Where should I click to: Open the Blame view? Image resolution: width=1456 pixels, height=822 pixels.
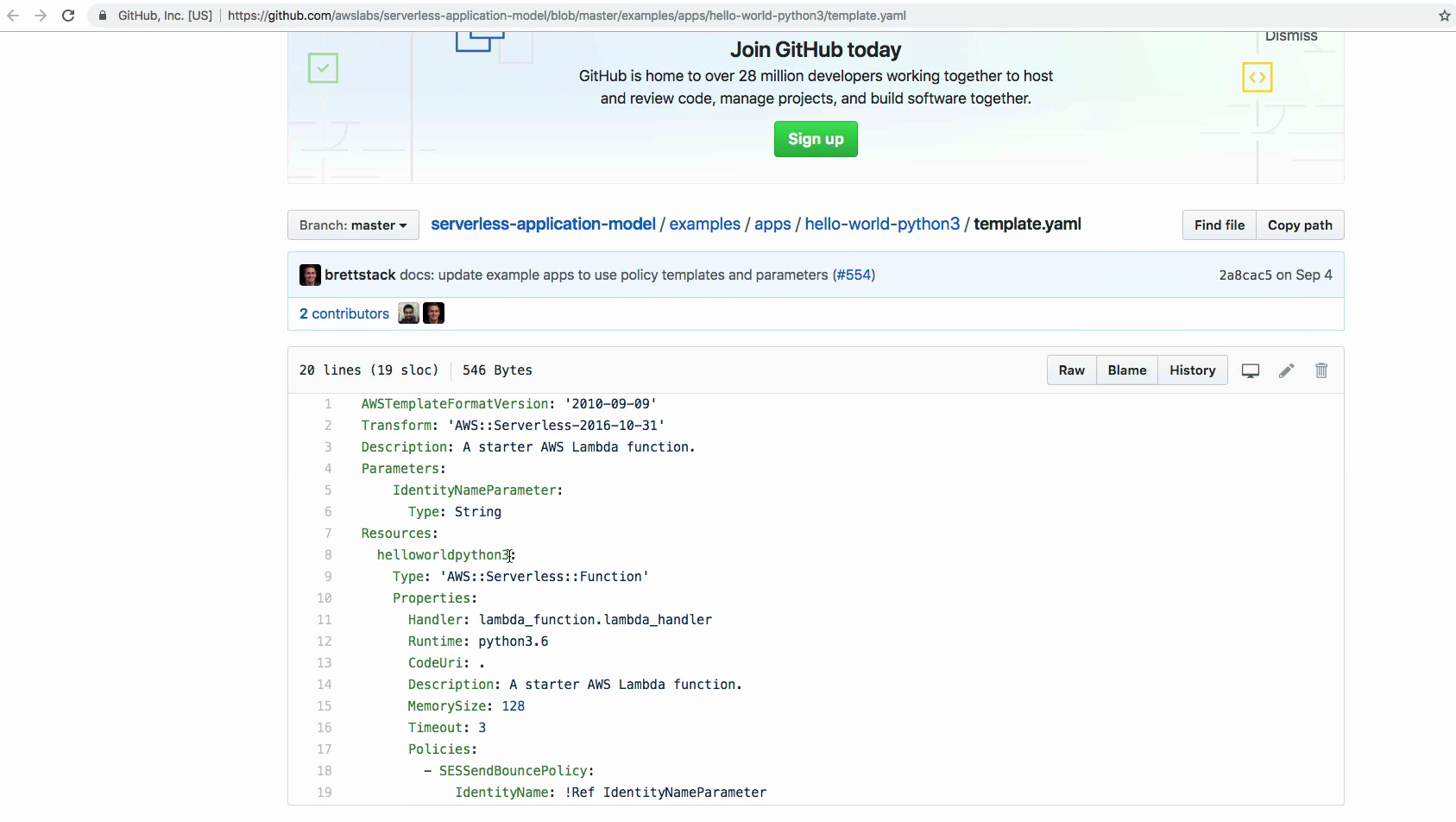pyautogui.click(x=1127, y=370)
